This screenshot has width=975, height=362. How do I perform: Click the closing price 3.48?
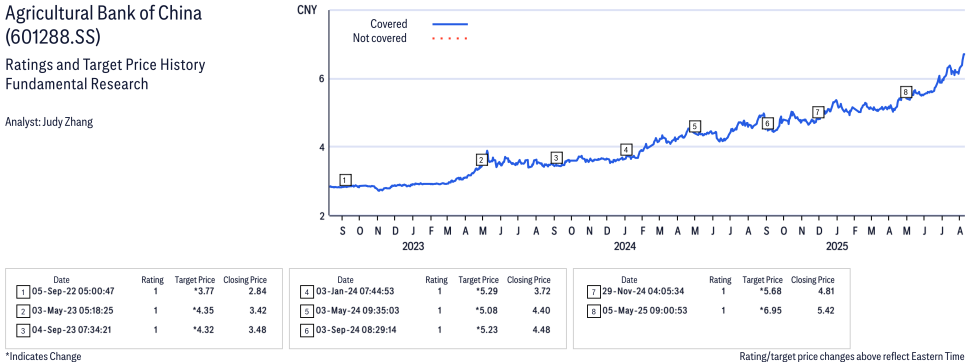point(256,330)
